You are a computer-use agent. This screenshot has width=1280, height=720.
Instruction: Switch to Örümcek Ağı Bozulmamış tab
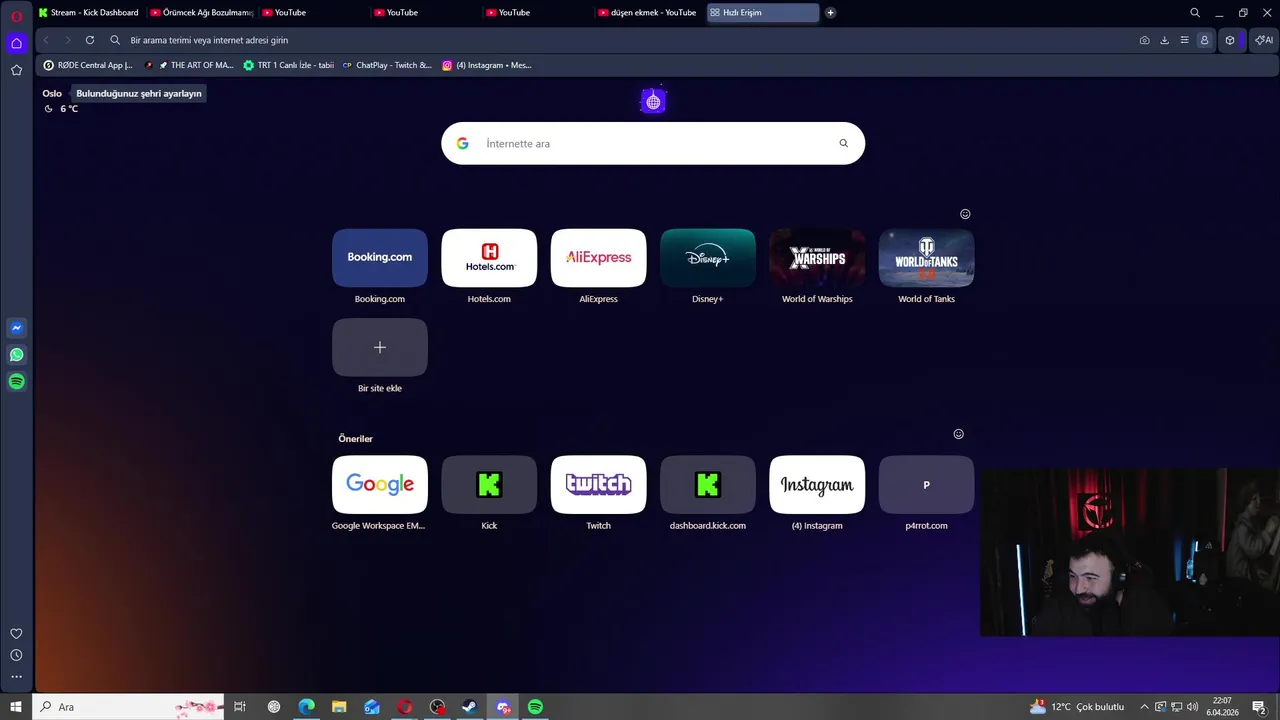[202, 13]
